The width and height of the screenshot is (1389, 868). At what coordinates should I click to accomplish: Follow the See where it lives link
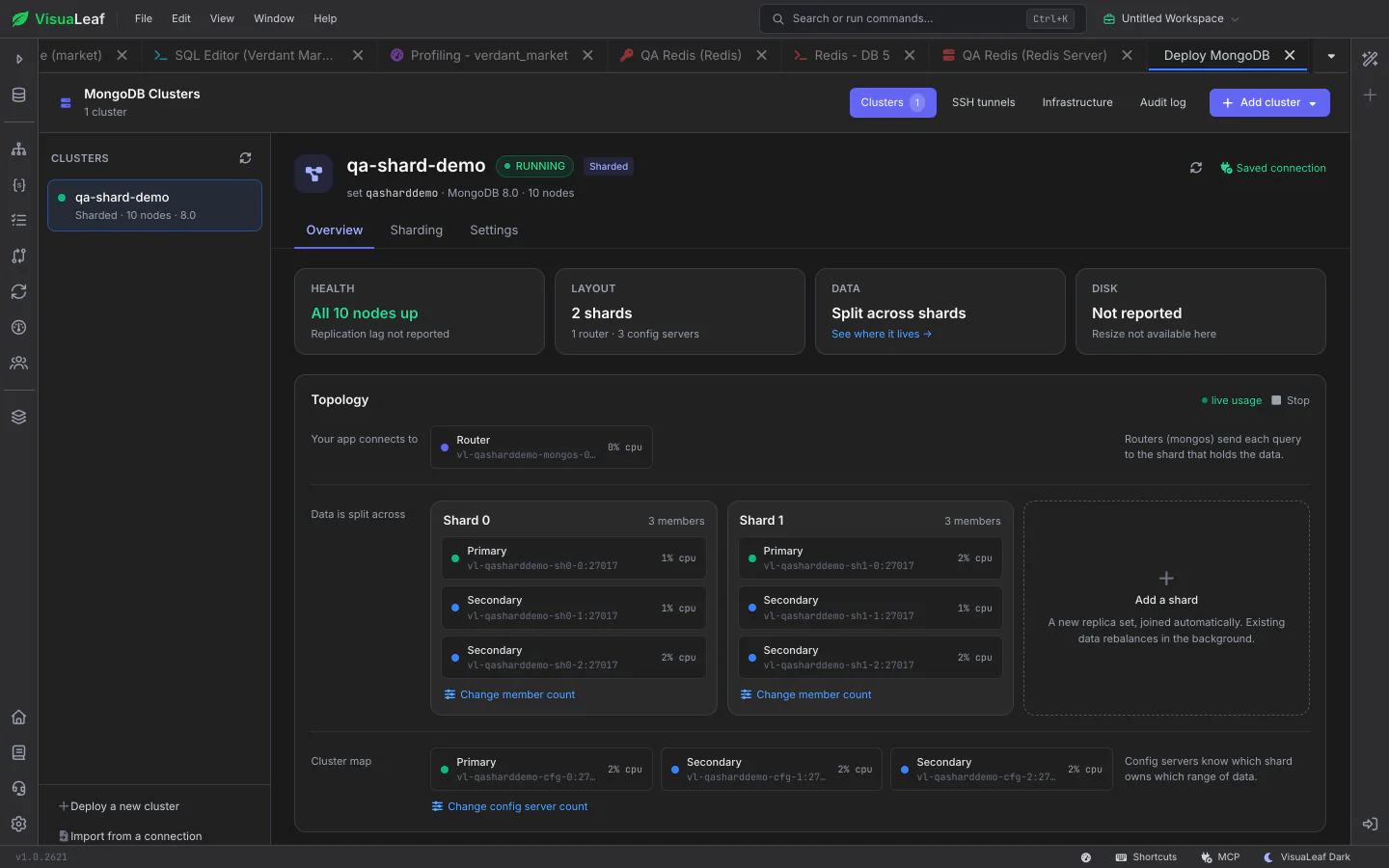[x=882, y=334]
